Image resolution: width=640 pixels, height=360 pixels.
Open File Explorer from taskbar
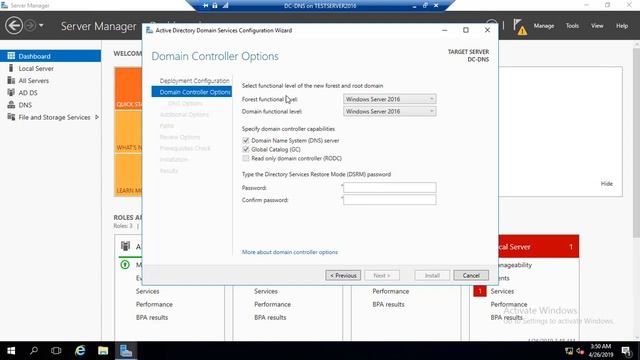(x=103, y=351)
